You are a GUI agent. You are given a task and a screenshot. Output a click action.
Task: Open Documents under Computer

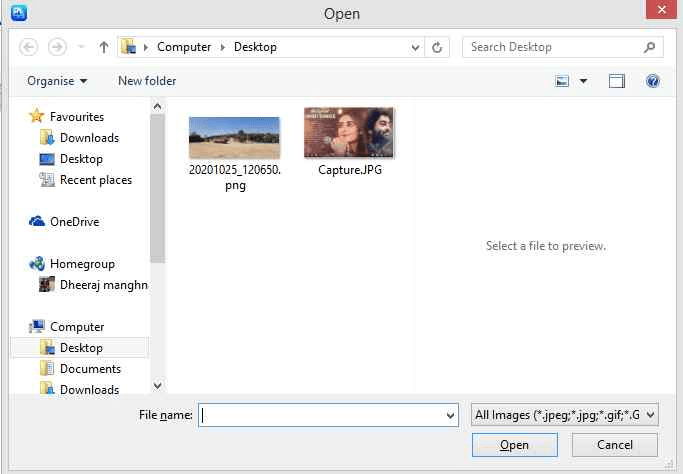(90, 369)
